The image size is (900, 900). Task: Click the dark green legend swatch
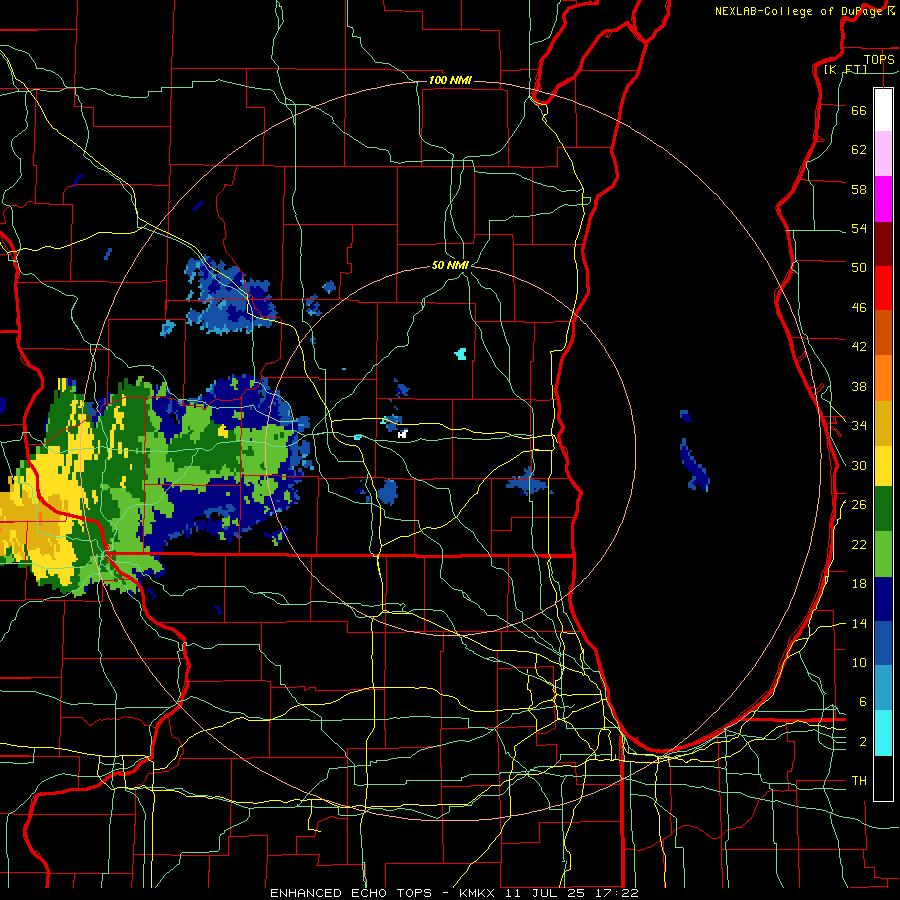coord(883,509)
